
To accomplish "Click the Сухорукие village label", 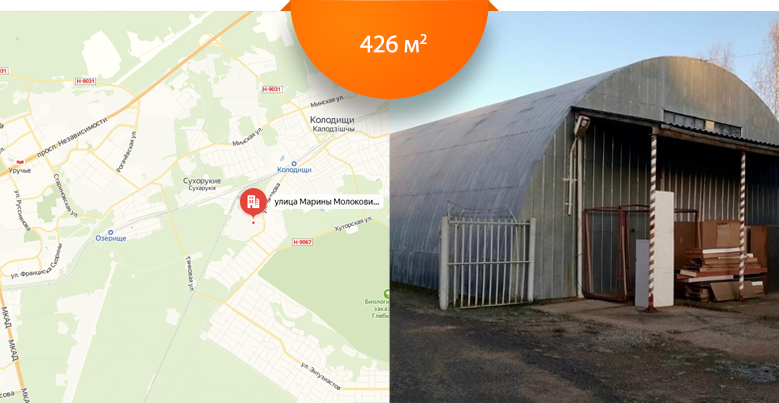I will pos(202,181).
